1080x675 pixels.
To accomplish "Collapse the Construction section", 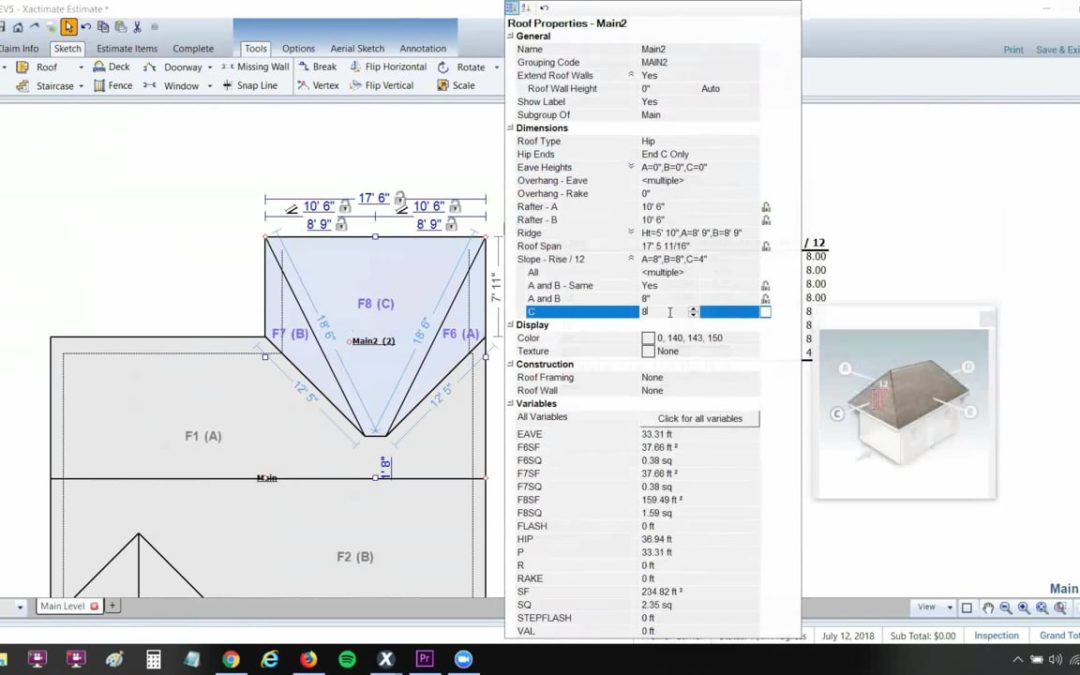I will click(x=510, y=364).
